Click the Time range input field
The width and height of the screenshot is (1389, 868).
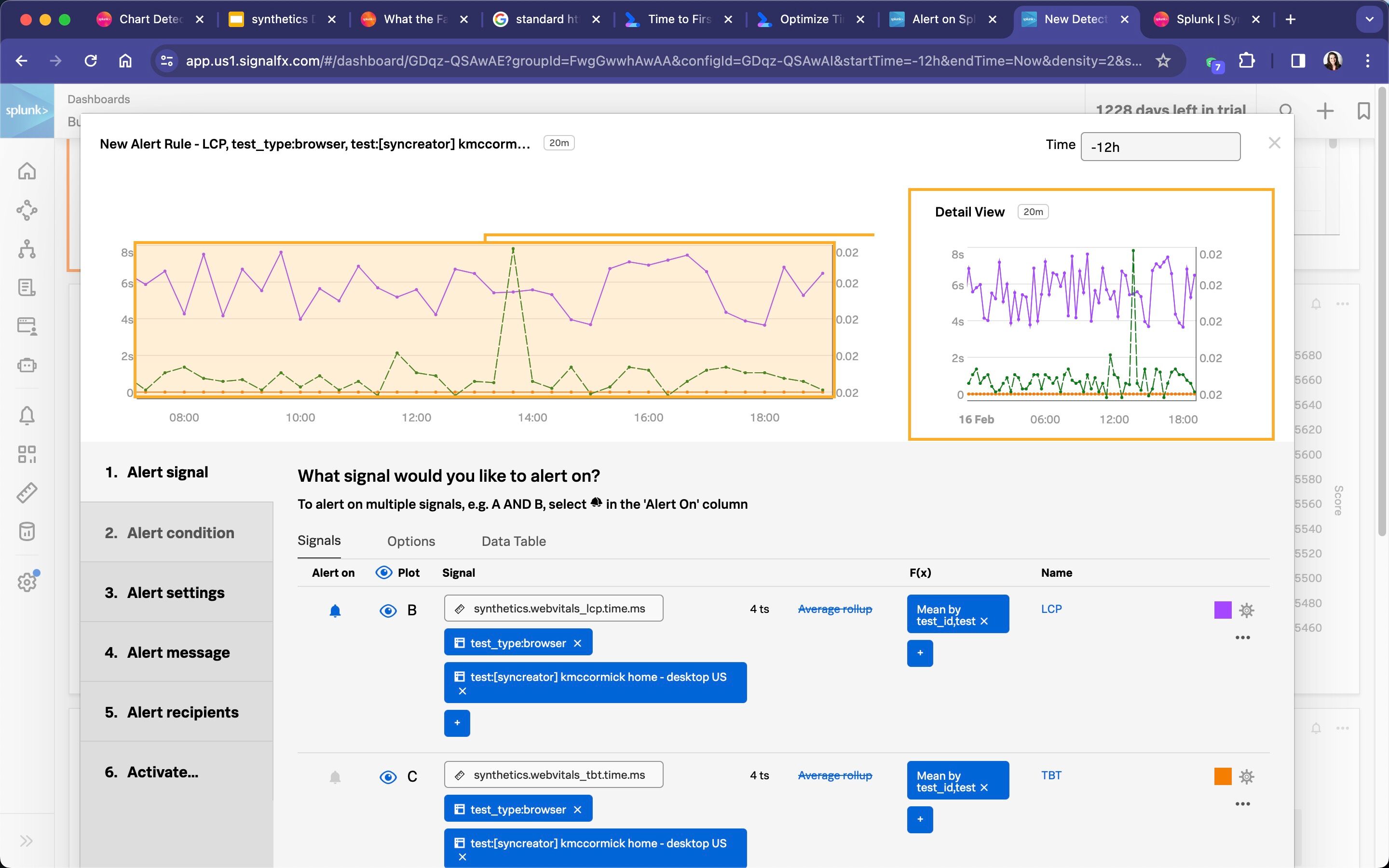coord(1160,147)
